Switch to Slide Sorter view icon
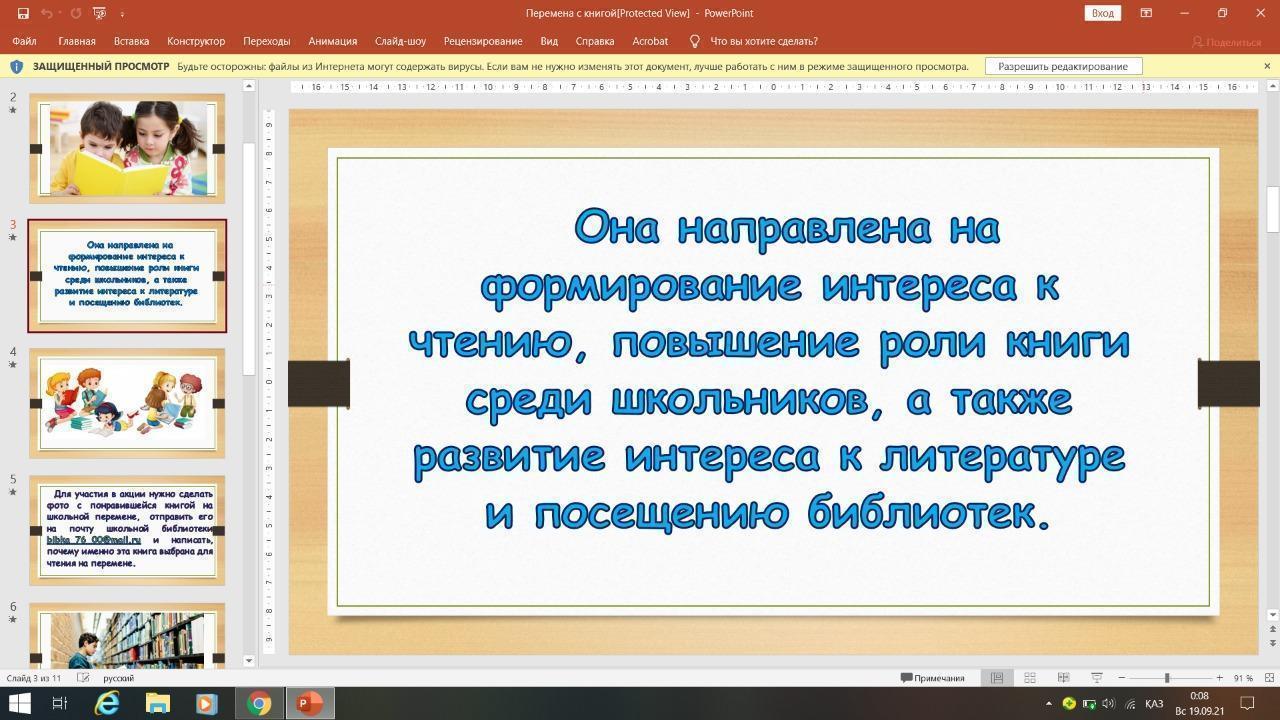 pos(1029,678)
